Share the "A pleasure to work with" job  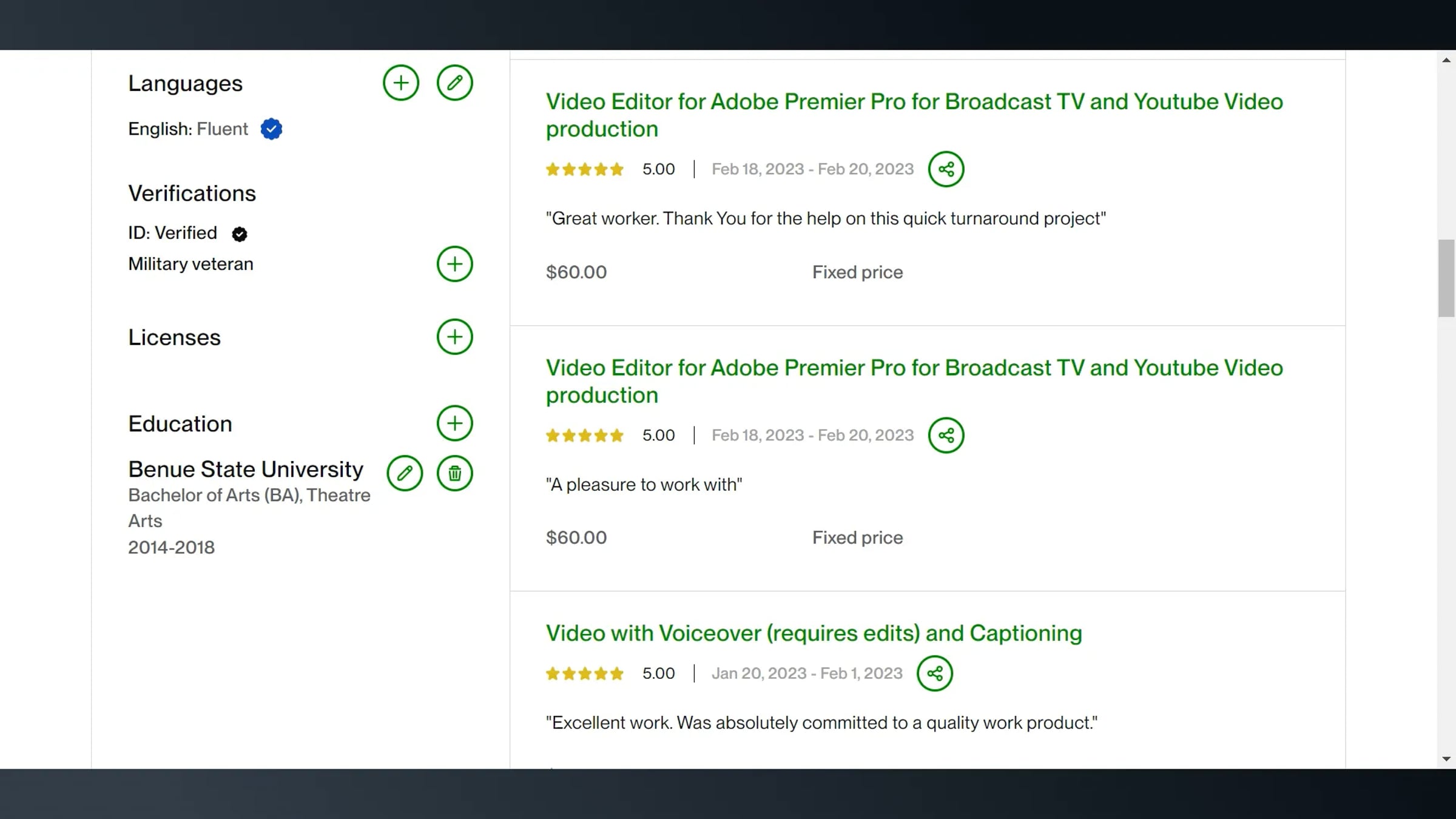click(x=946, y=436)
